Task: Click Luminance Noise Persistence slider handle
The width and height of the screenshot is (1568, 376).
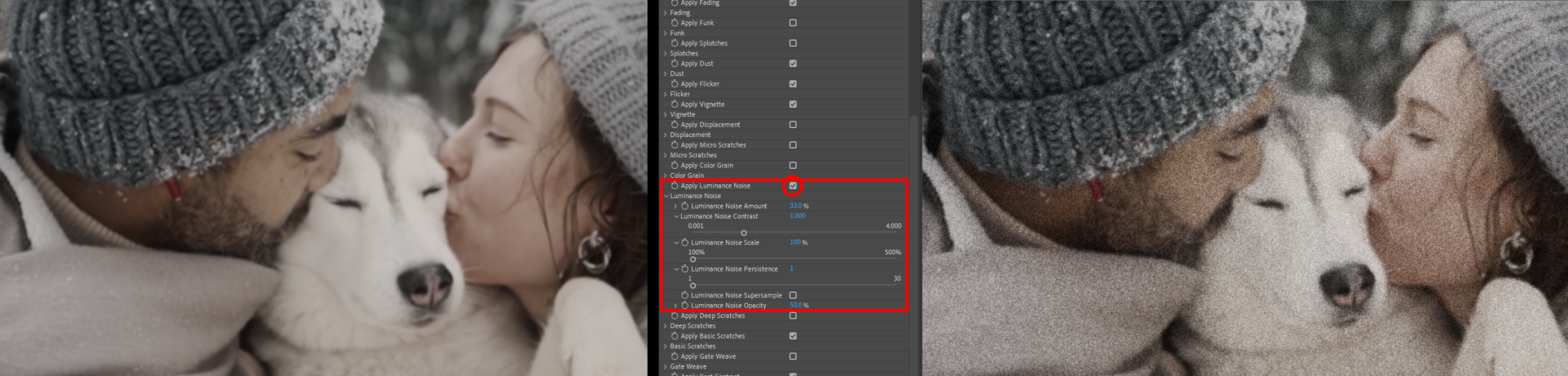Action: tap(693, 285)
